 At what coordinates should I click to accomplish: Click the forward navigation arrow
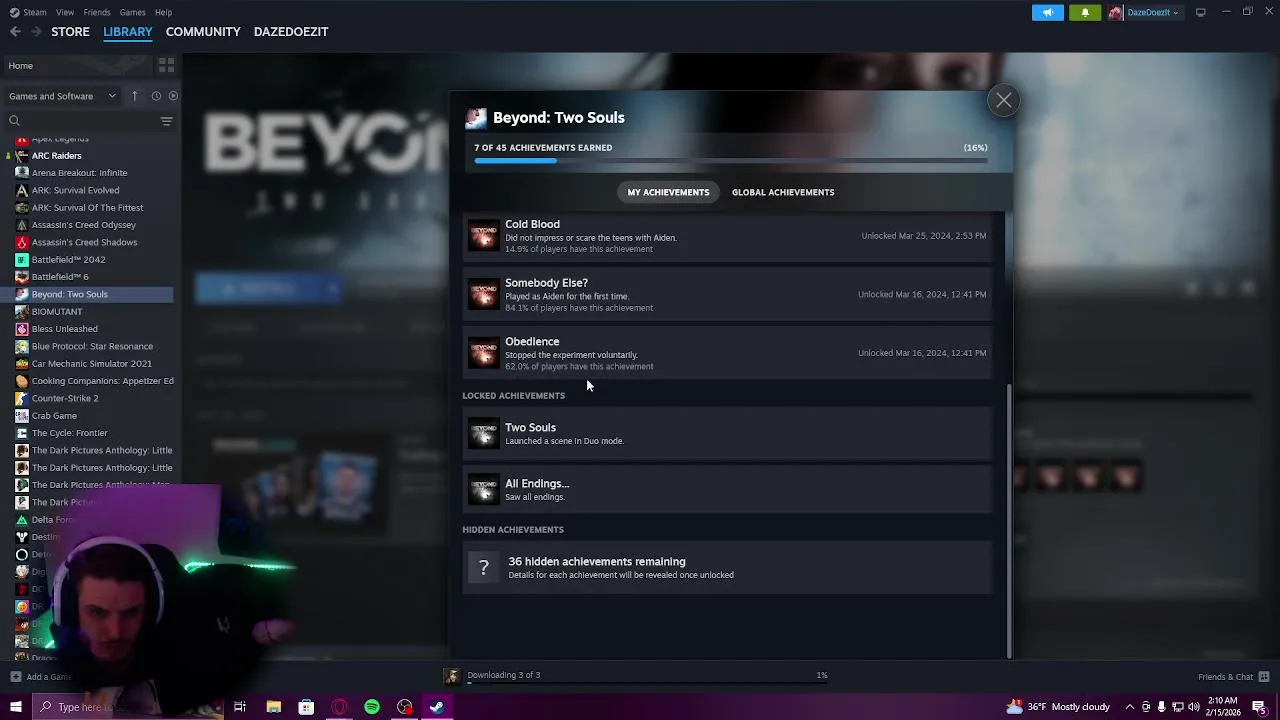[36, 32]
